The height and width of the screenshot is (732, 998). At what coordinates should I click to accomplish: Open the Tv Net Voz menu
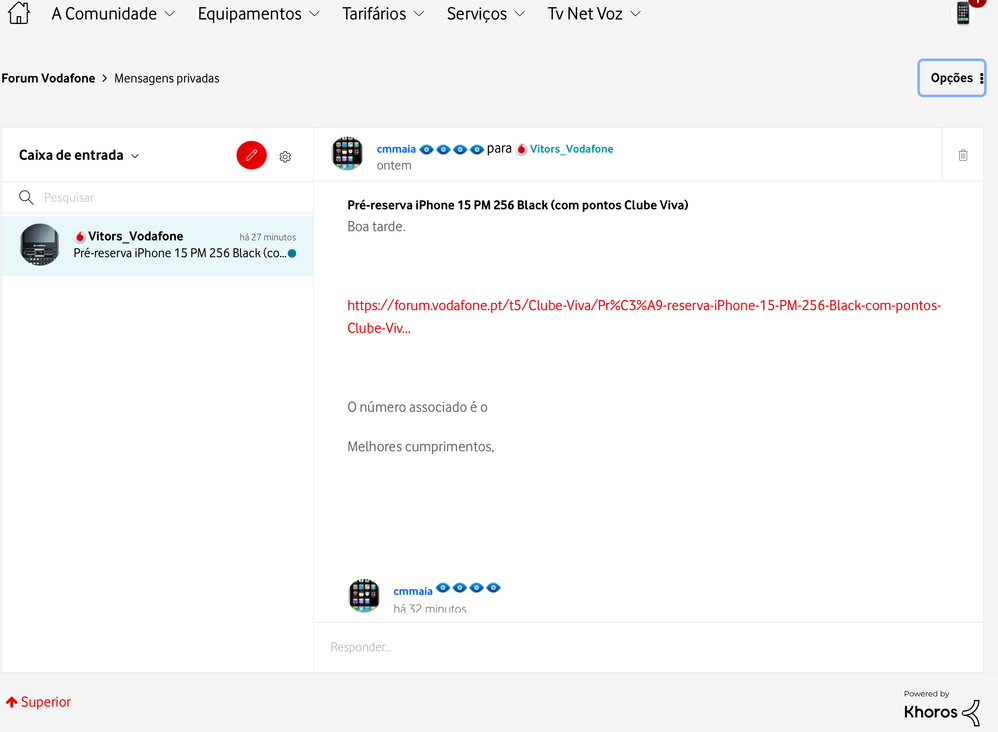click(x=594, y=14)
